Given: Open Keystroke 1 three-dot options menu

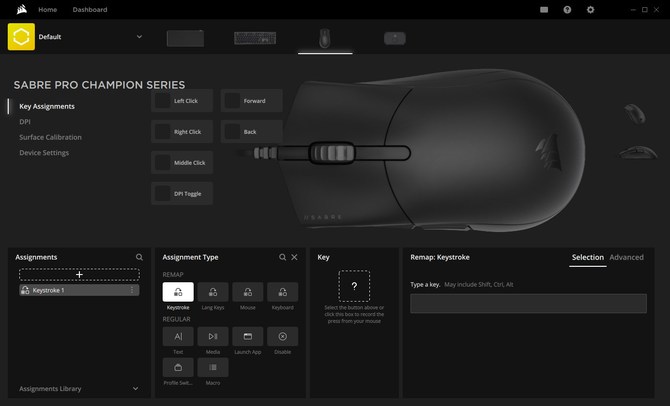Looking at the screenshot, I should click(132, 290).
